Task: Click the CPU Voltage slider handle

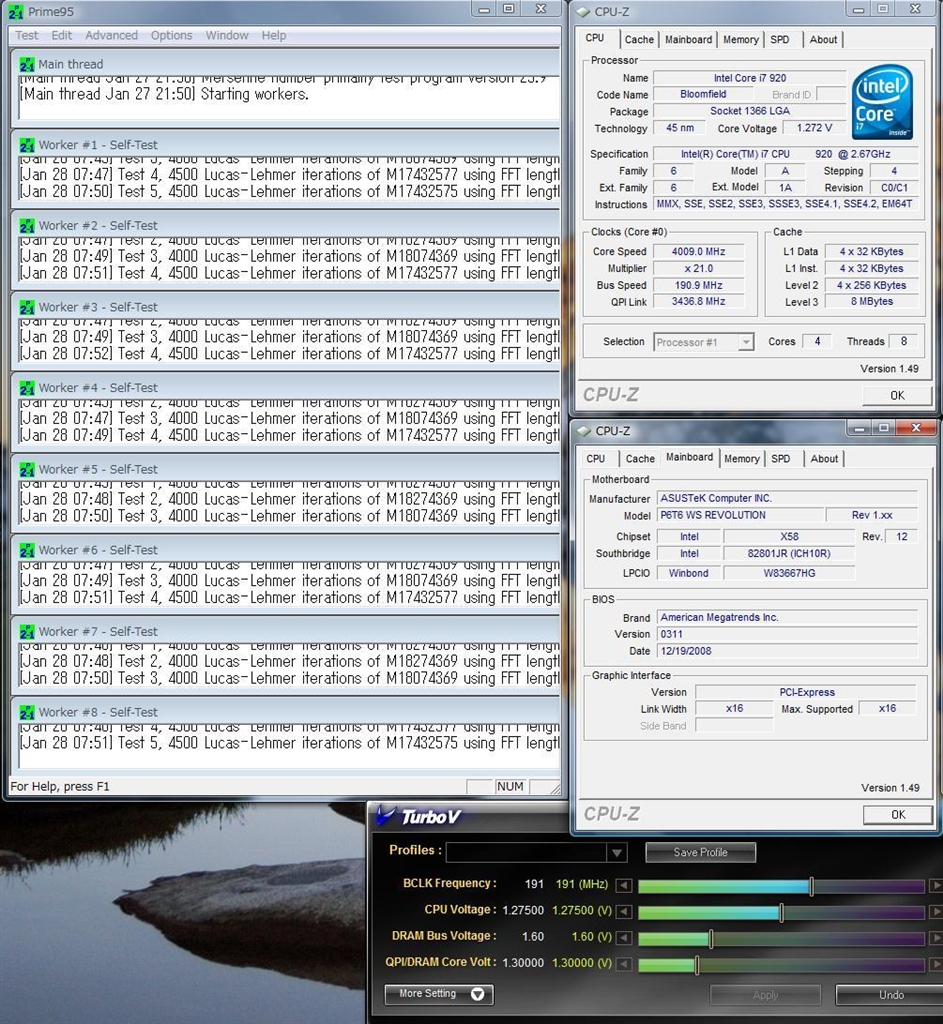Action: click(x=781, y=912)
